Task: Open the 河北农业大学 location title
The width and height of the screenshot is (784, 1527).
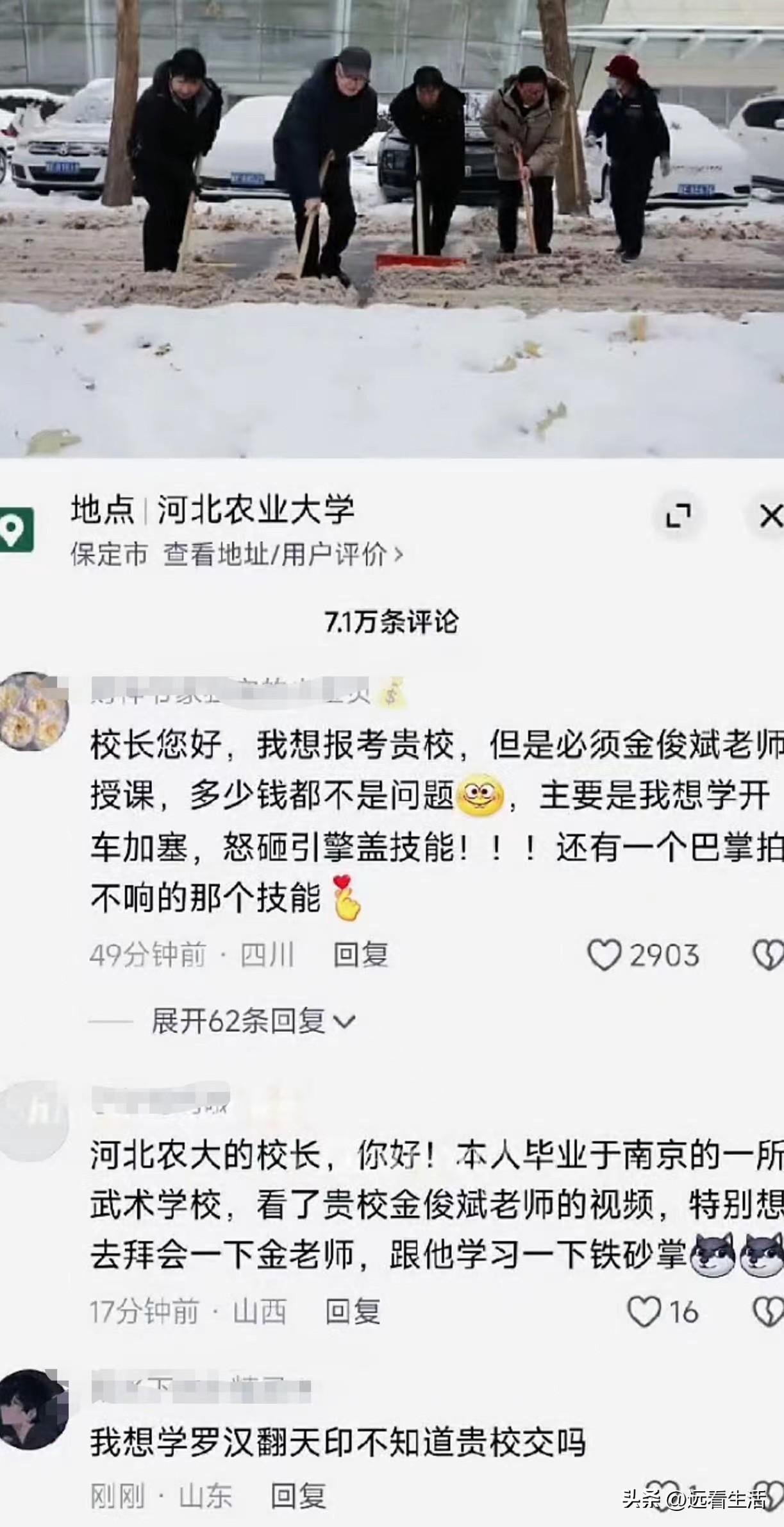Action: pyautogui.click(x=256, y=510)
